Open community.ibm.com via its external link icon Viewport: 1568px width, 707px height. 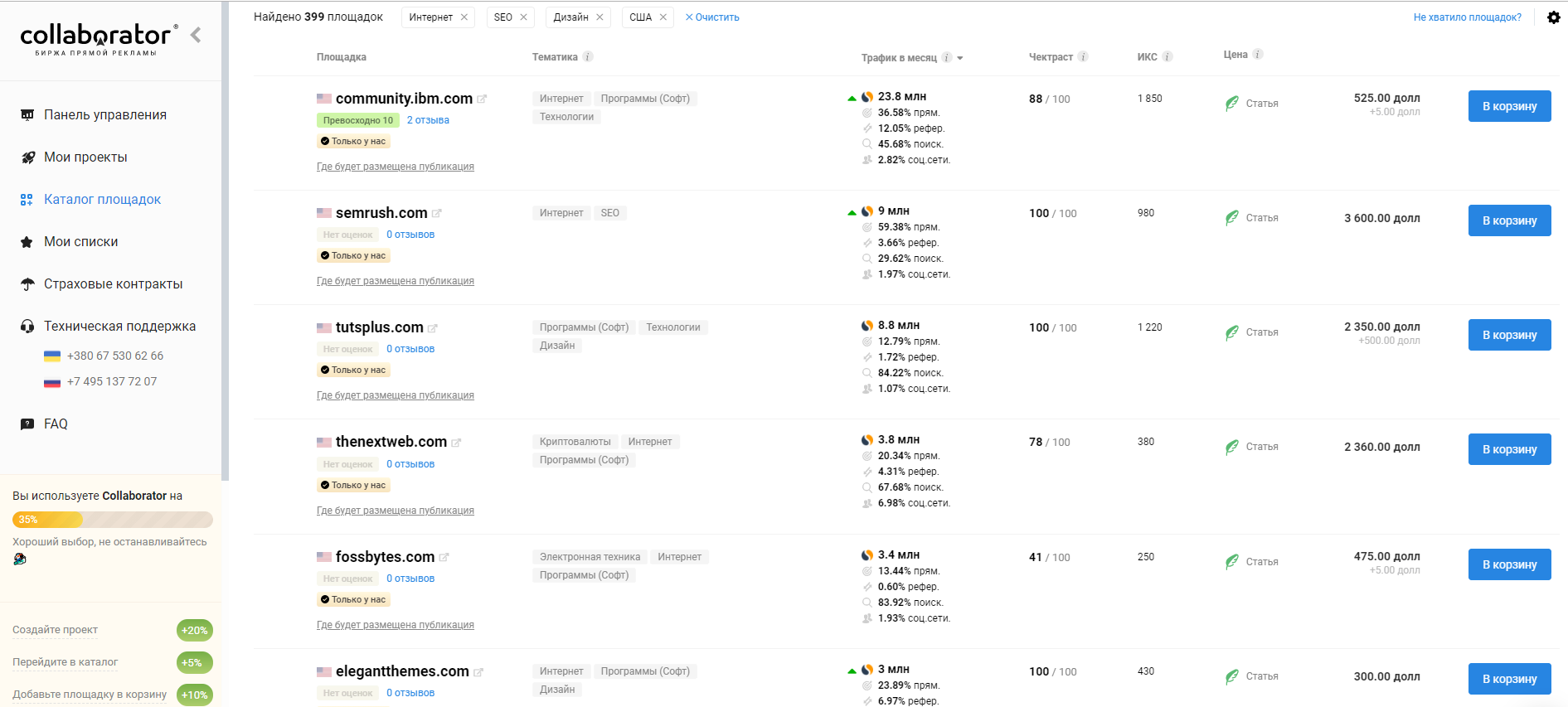pyautogui.click(x=483, y=98)
